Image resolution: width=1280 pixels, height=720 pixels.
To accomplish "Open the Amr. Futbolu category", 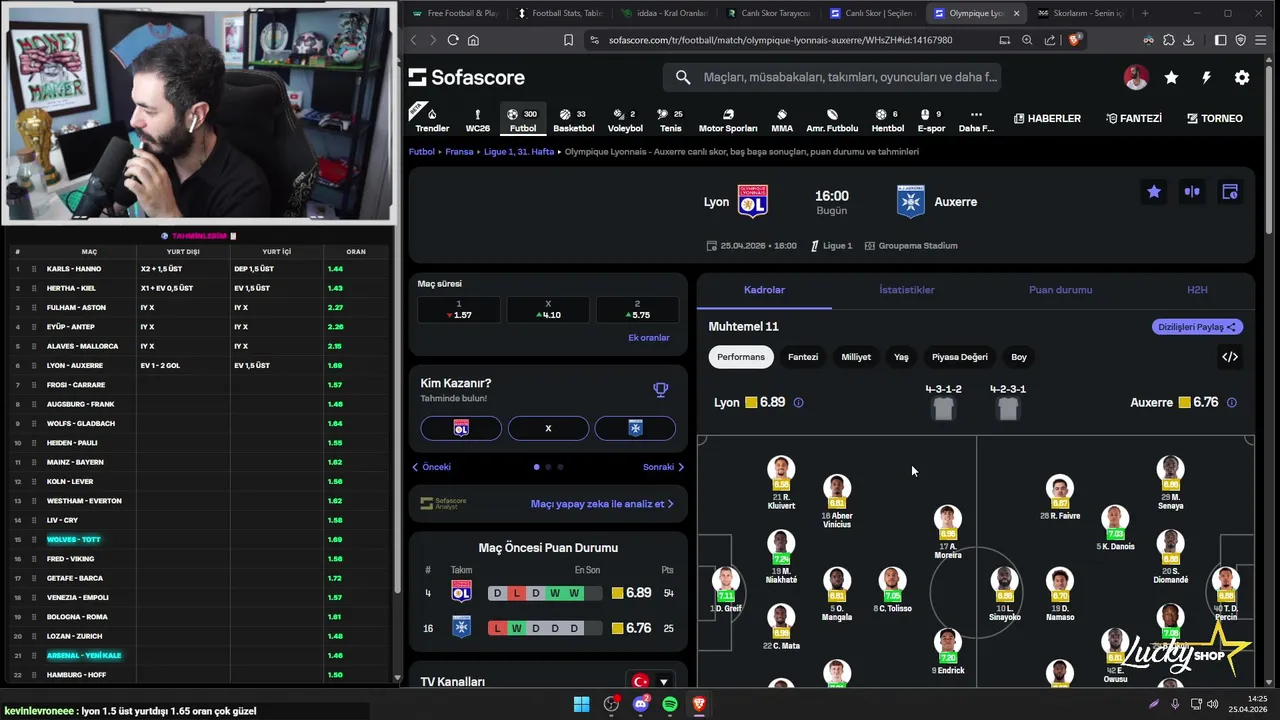I will [x=832, y=119].
